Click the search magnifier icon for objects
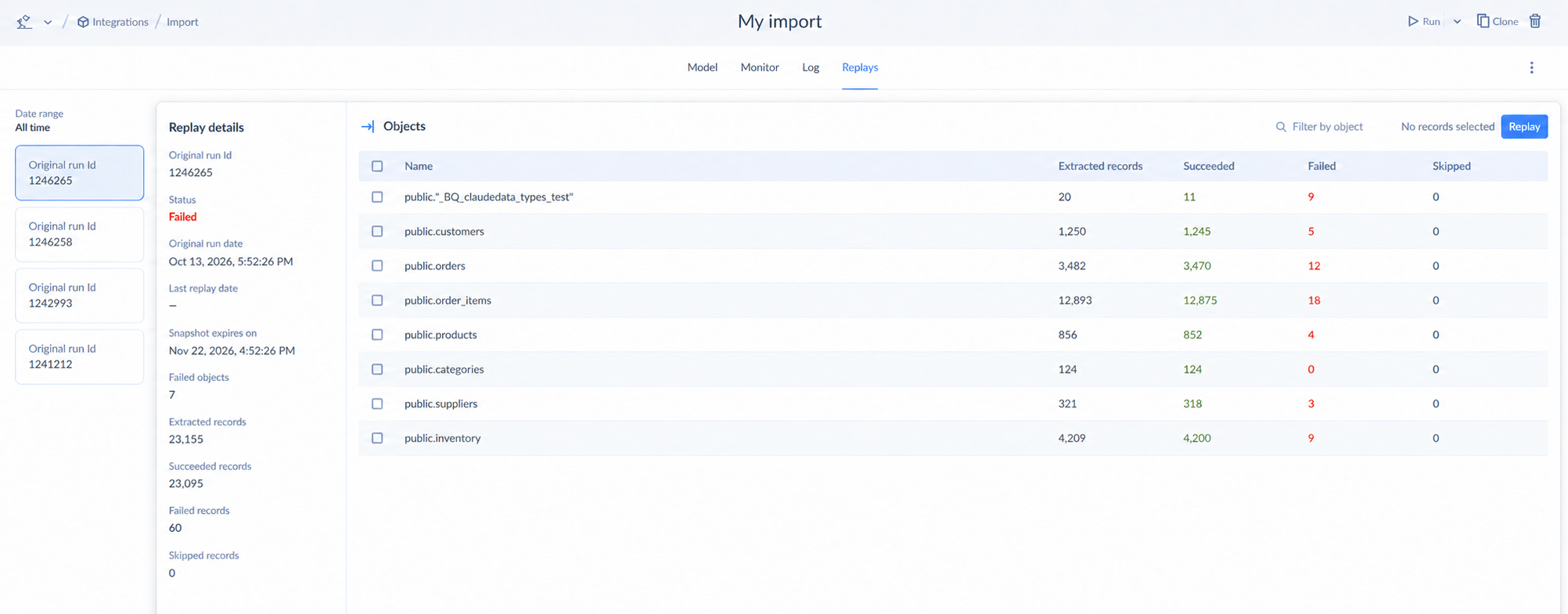 pos(1281,127)
